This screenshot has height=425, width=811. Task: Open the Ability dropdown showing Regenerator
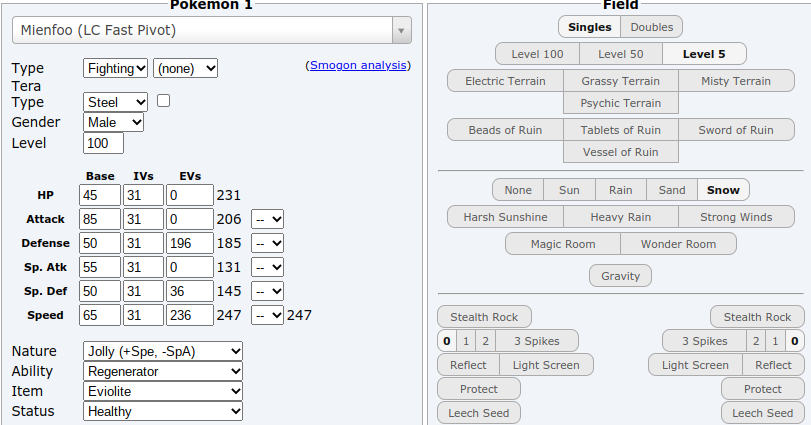[x=163, y=371]
